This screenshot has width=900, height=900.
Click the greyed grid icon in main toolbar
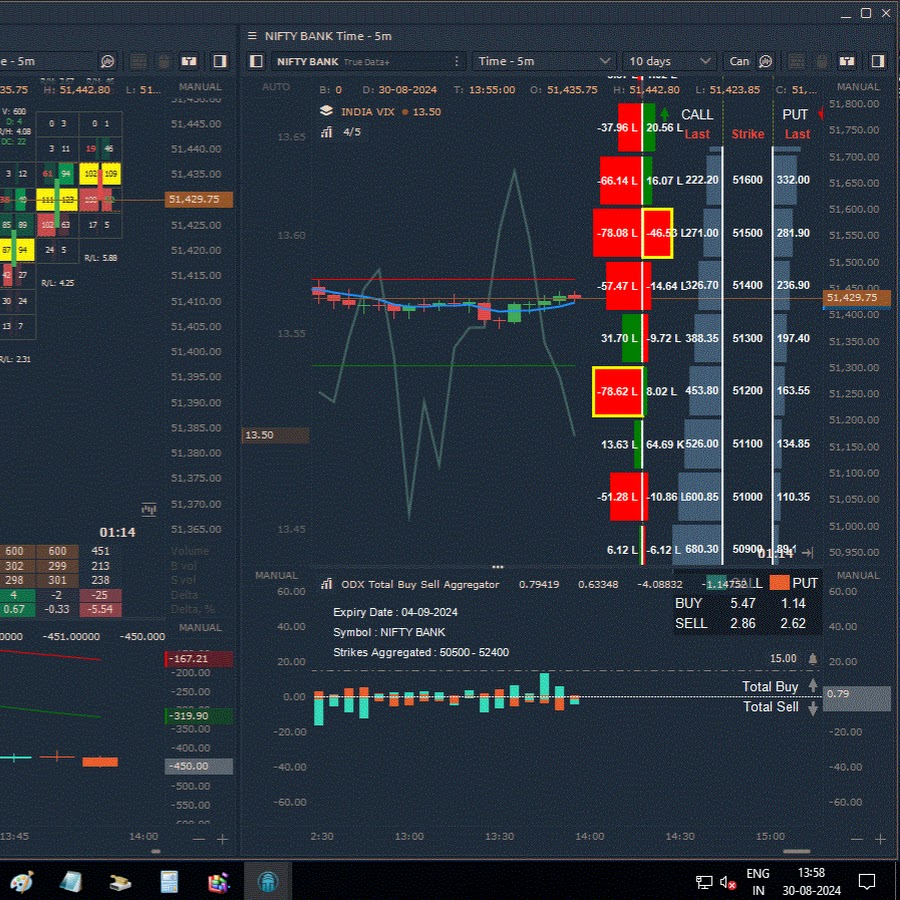pos(796,61)
